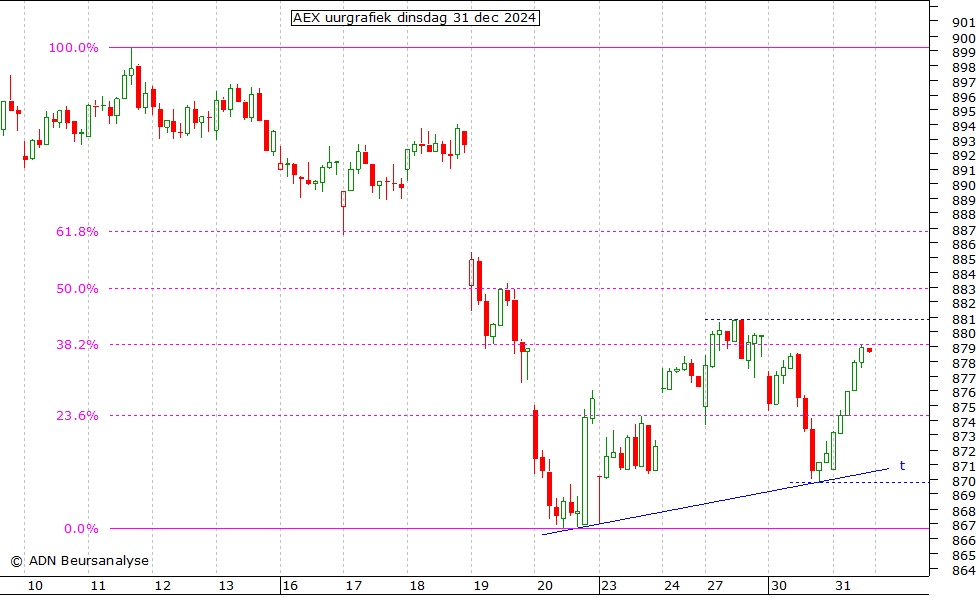Click date label 18 on the time axis
980x610 pixels.
417,586
